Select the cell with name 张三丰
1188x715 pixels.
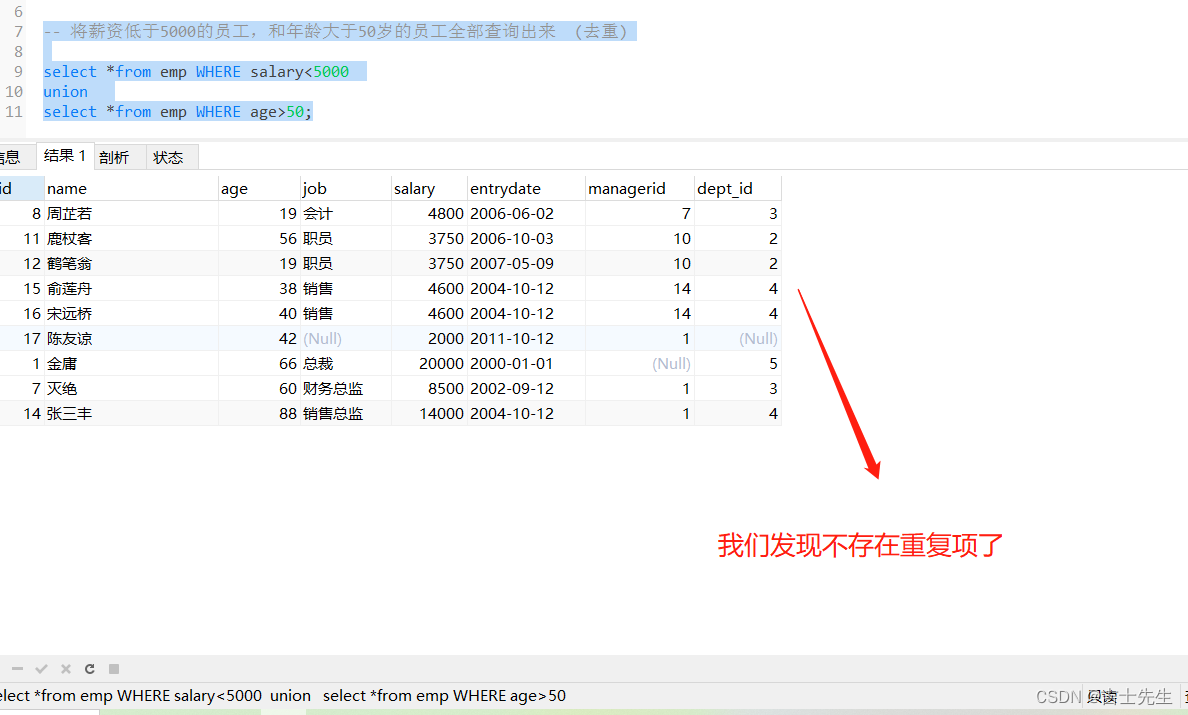131,414
